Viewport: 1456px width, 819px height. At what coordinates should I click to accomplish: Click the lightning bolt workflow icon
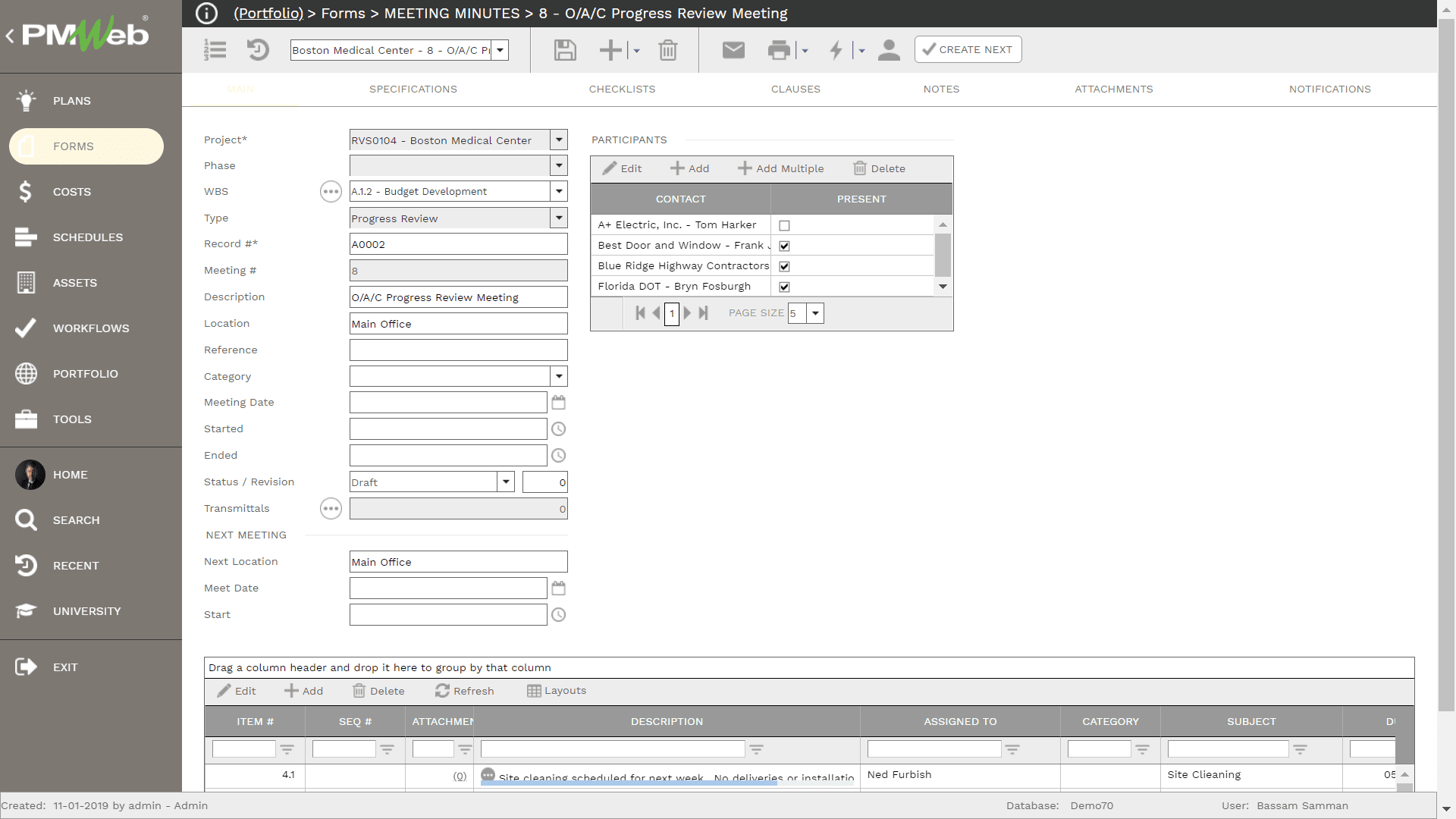click(836, 50)
